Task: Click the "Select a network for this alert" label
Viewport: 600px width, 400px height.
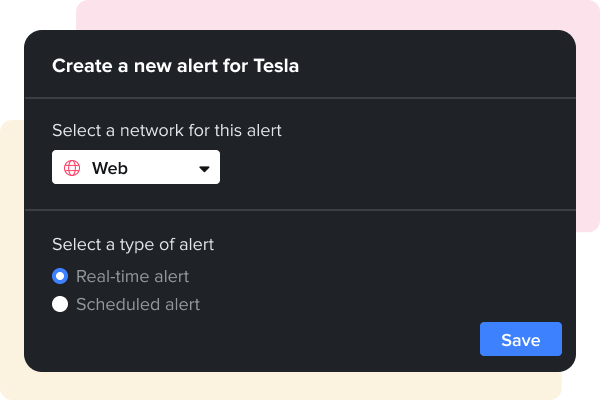Action: pyautogui.click(x=166, y=130)
